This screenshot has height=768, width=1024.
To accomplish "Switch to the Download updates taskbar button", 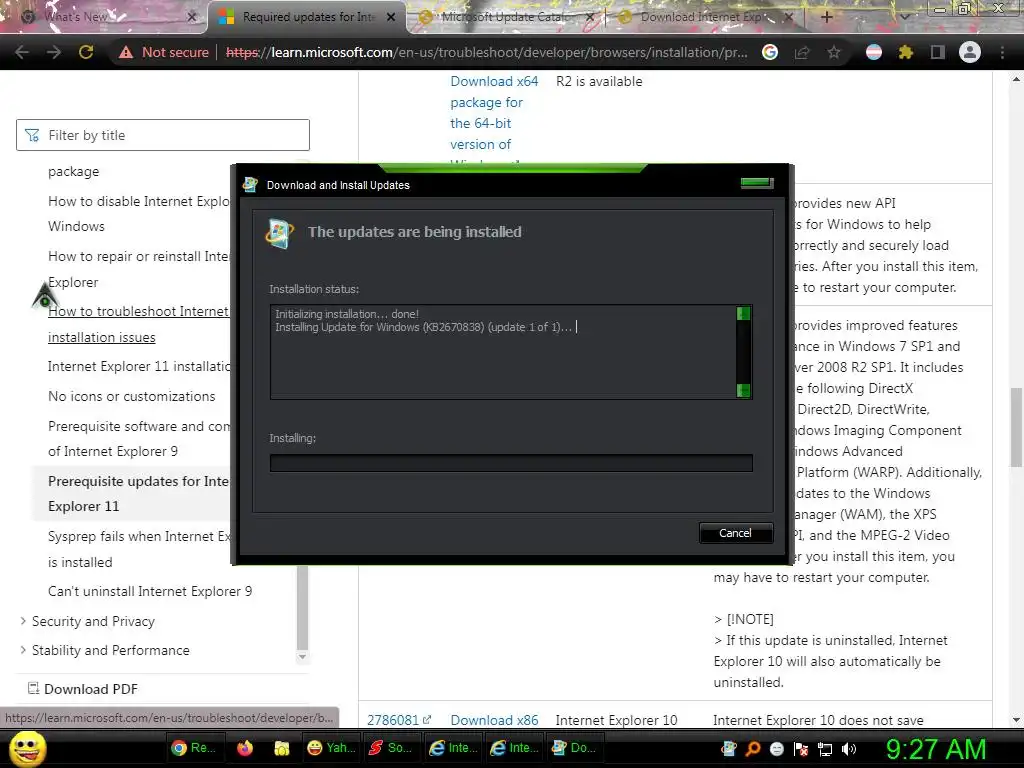I will (x=575, y=748).
